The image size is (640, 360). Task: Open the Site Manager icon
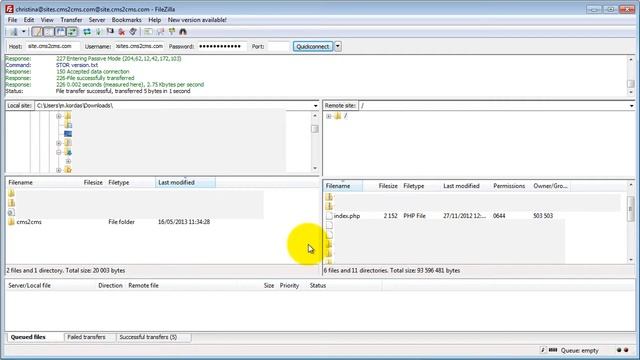pyautogui.click(x=14, y=32)
